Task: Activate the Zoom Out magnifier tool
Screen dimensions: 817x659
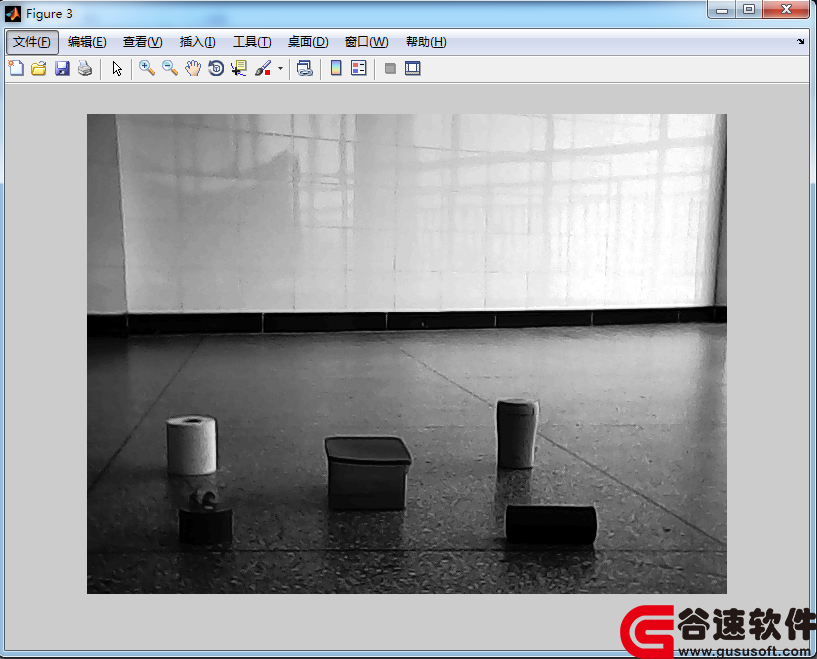Action: (x=170, y=68)
